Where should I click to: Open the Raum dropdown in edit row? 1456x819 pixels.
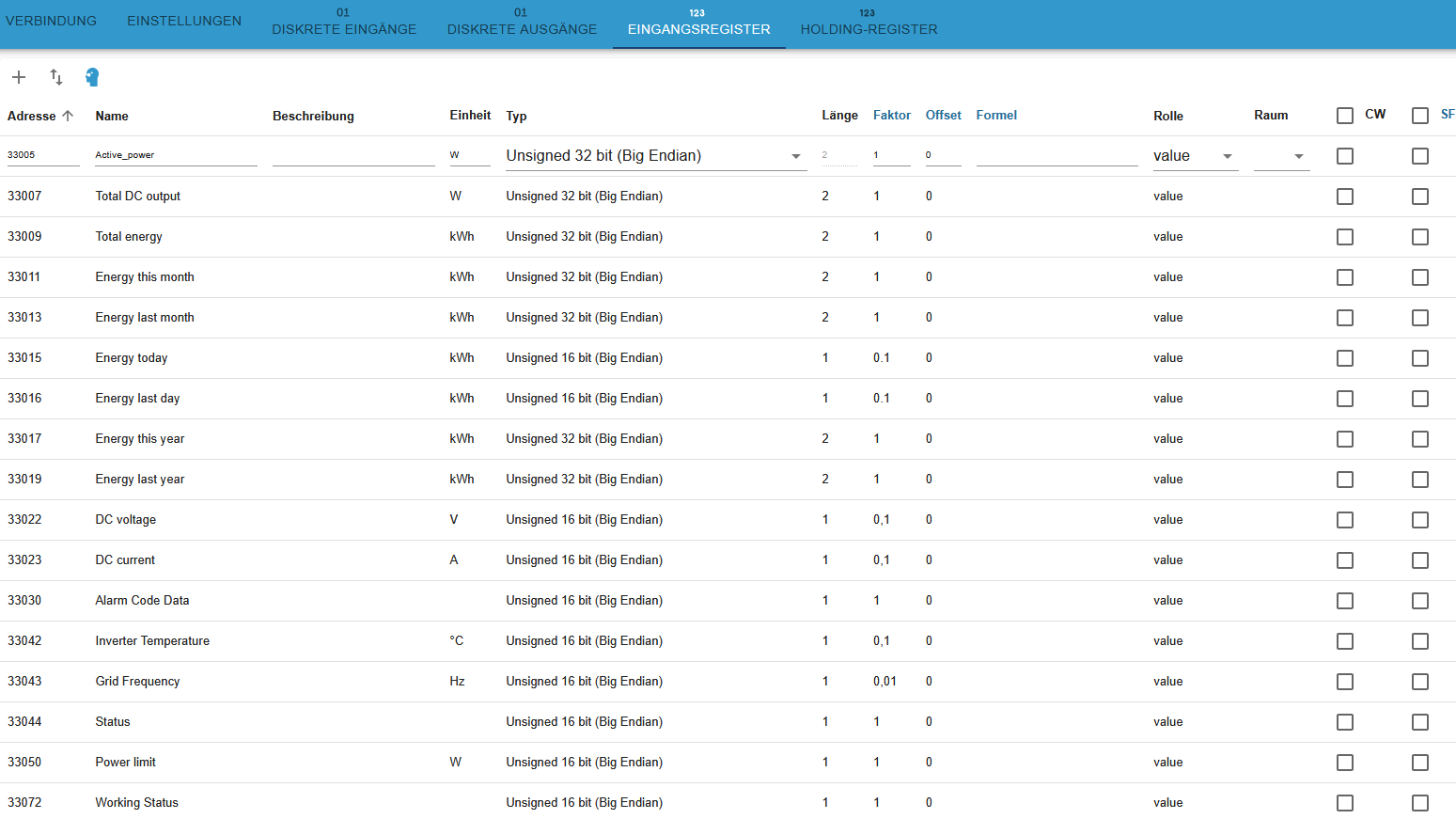pos(1281,156)
